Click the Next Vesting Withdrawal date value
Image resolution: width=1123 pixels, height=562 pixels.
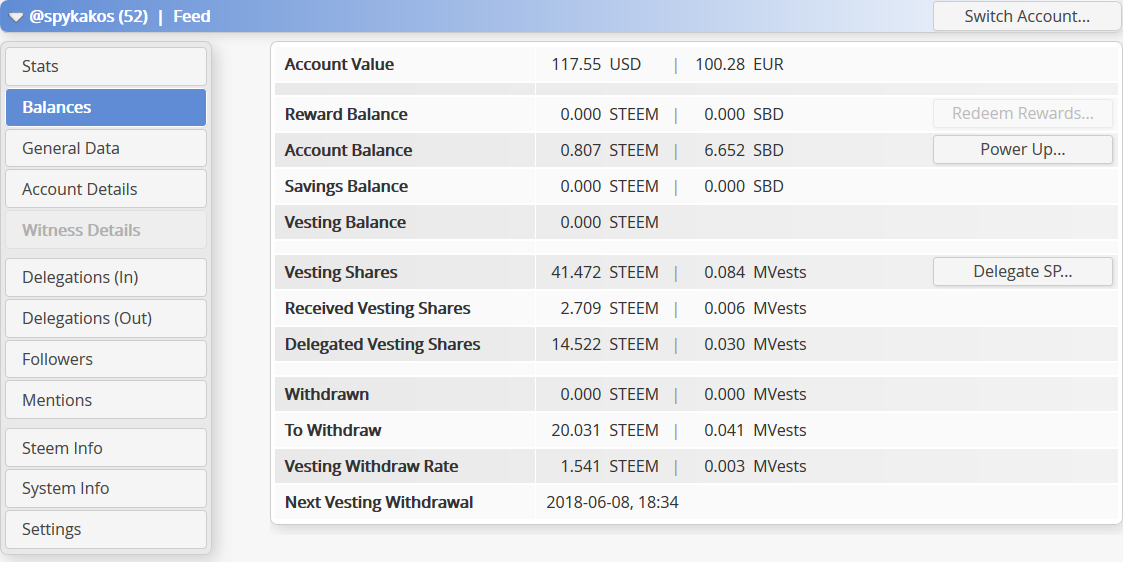pos(612,503)
